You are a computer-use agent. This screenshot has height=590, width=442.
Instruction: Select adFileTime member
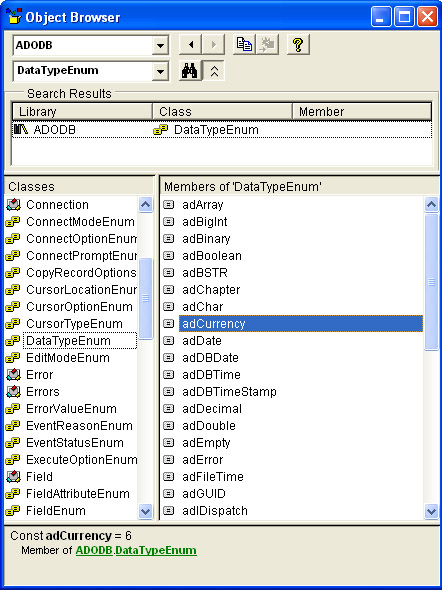point(213,477)
